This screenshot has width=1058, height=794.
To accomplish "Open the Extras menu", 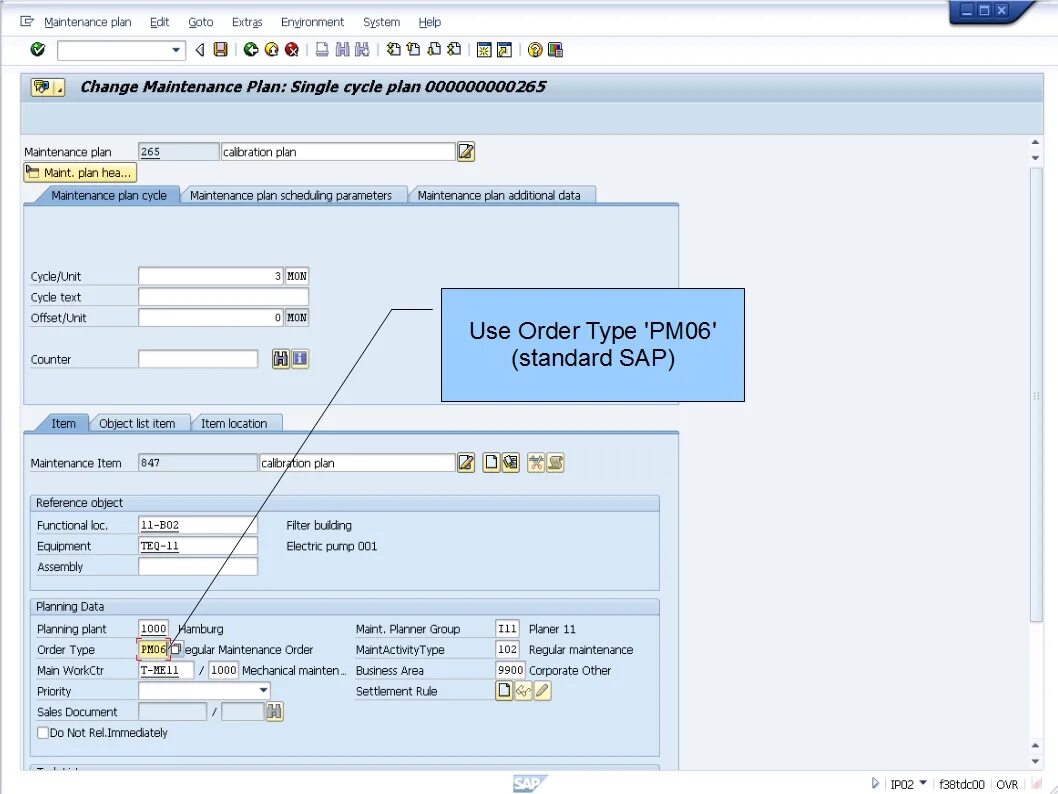I will 246,21.
